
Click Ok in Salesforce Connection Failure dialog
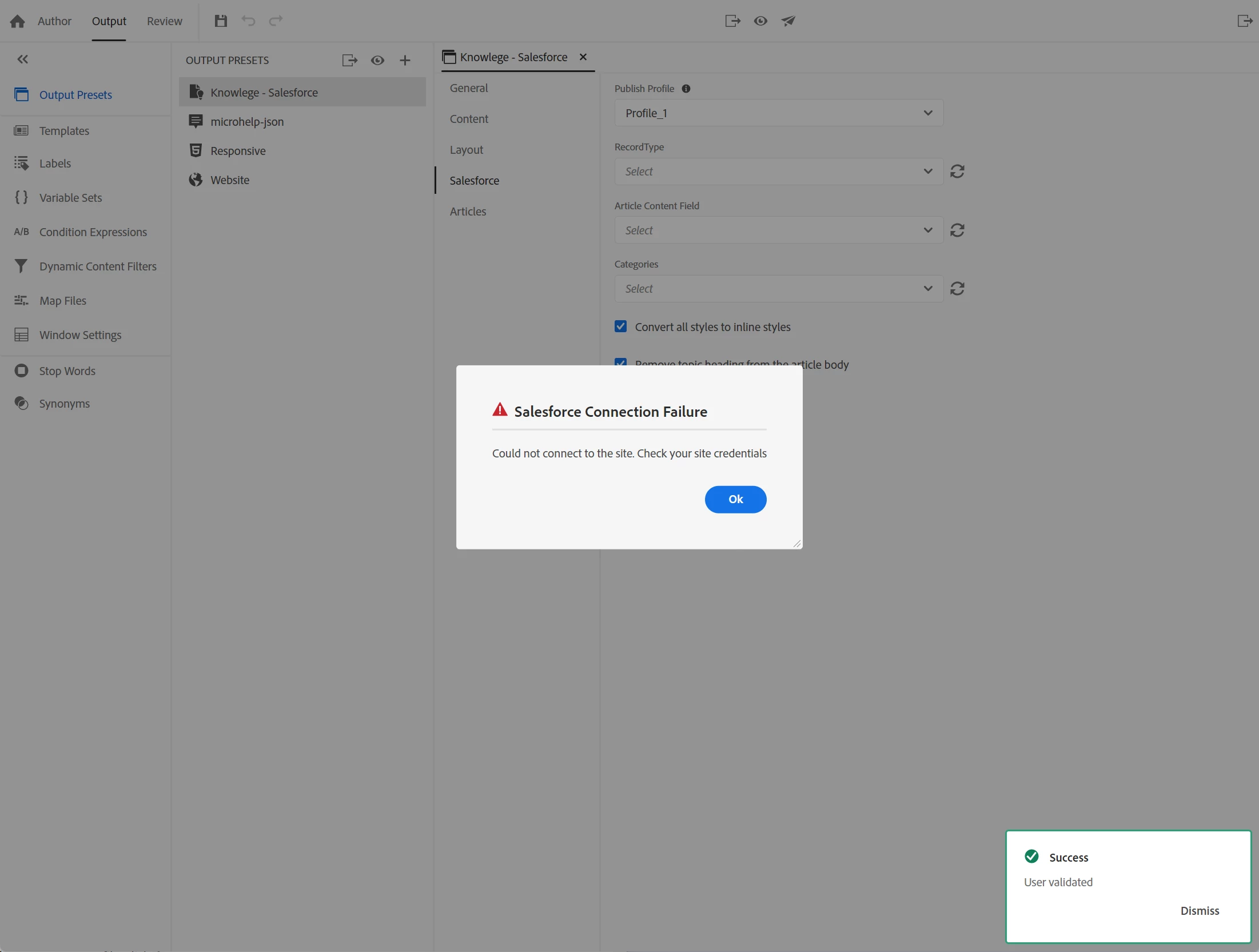click(735, 499)
